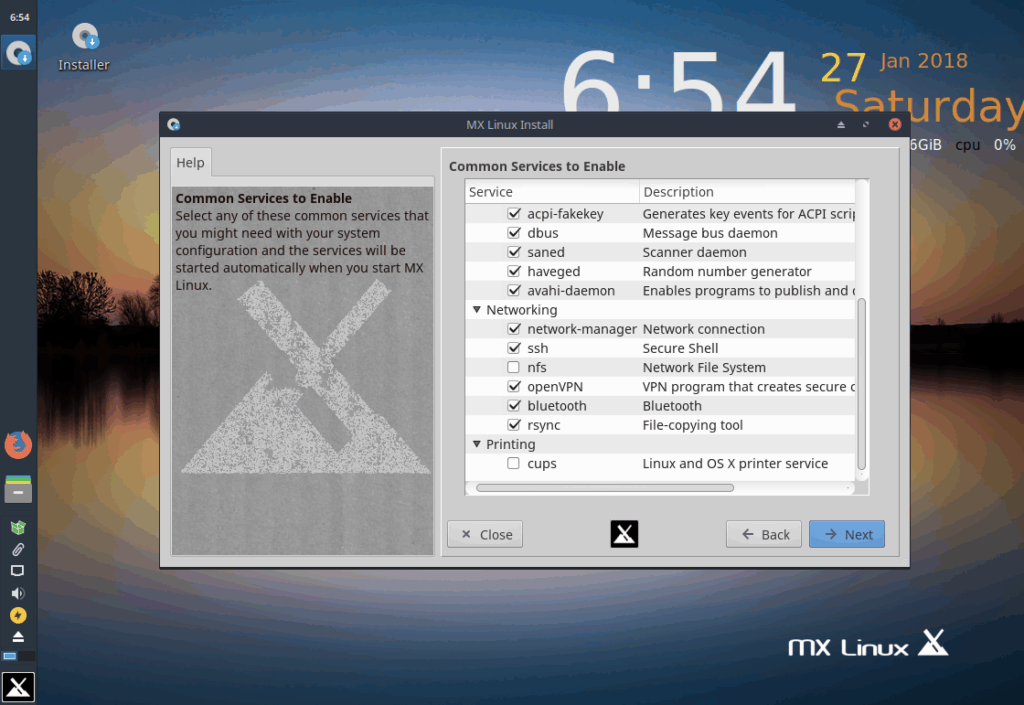
Task: Click the horizontal scrollbar of services list
Action: pyautogui.click(x=605, y=488)
